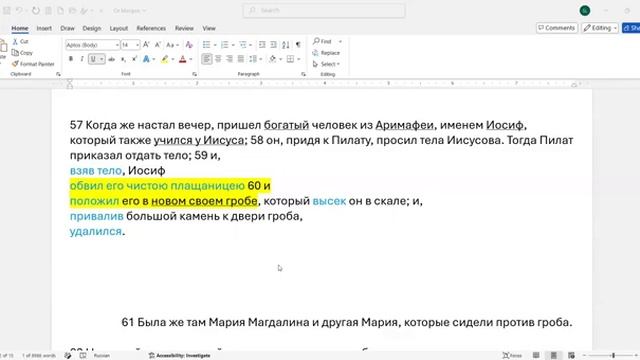Click Accessibility: Investigate in status bar
This screenshot has height=360, width=640.
coord(179,356)
